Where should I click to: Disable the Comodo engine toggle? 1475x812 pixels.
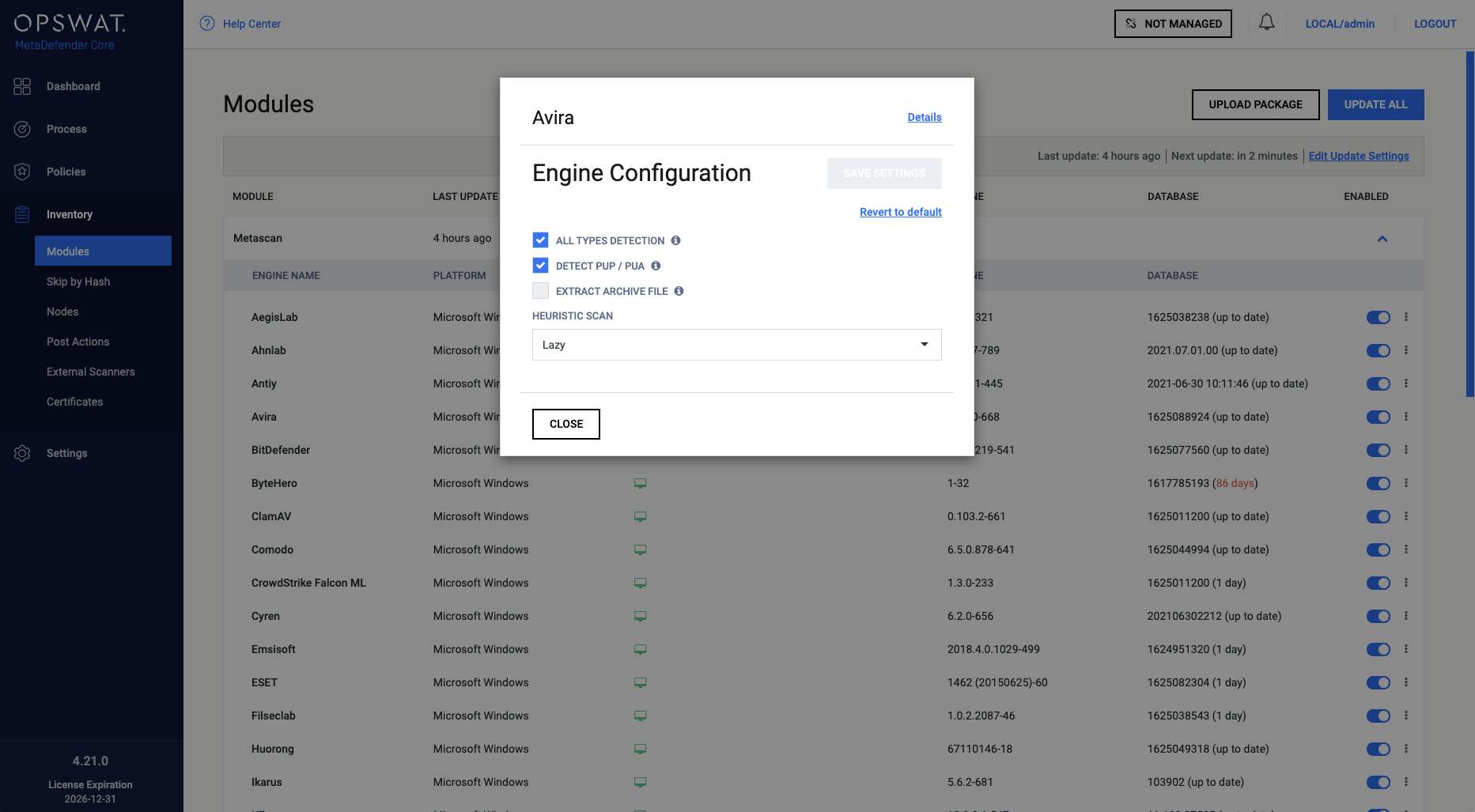1378,550
